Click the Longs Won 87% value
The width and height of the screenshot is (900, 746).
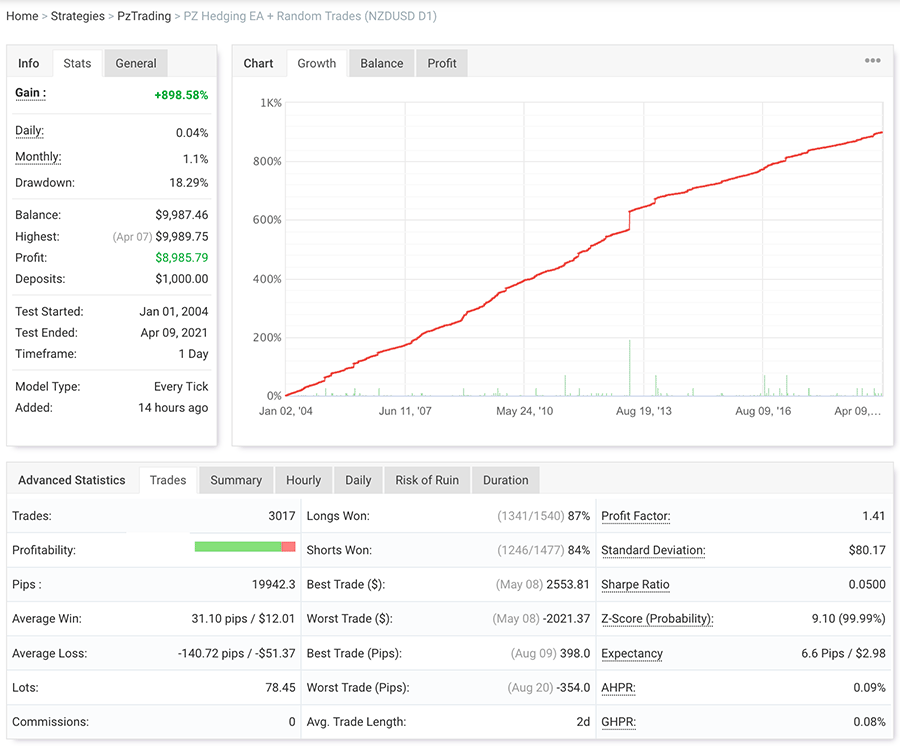pyautogui.click(x=579, y=516)
